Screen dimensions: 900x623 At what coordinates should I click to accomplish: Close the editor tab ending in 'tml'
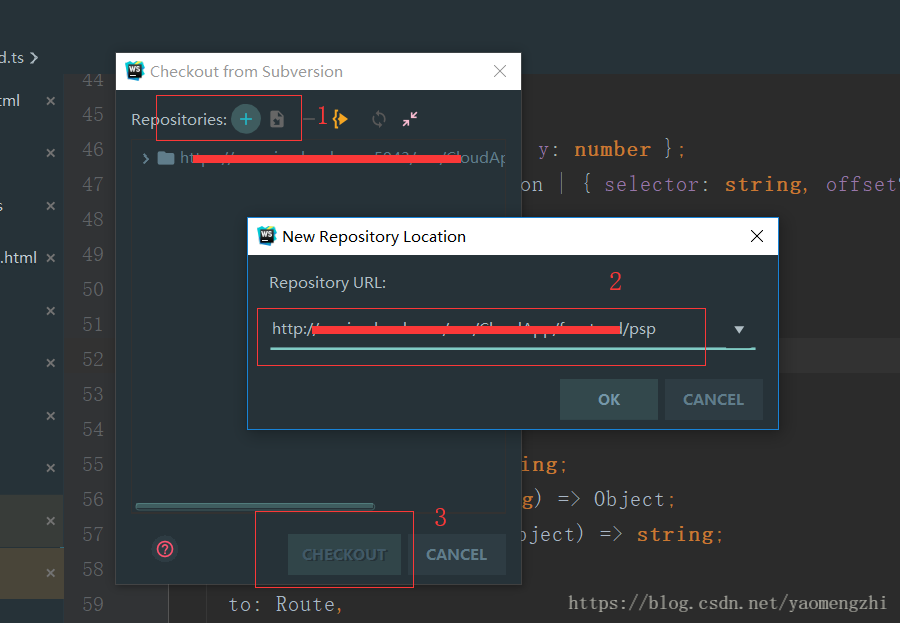[51, 101]
